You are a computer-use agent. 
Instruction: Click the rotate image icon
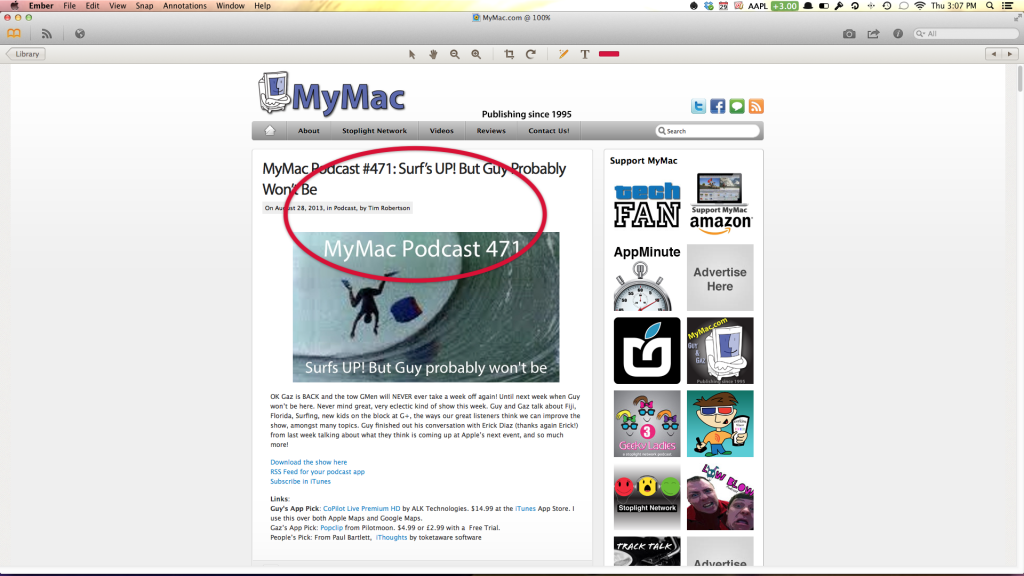[x=530, y=54]
